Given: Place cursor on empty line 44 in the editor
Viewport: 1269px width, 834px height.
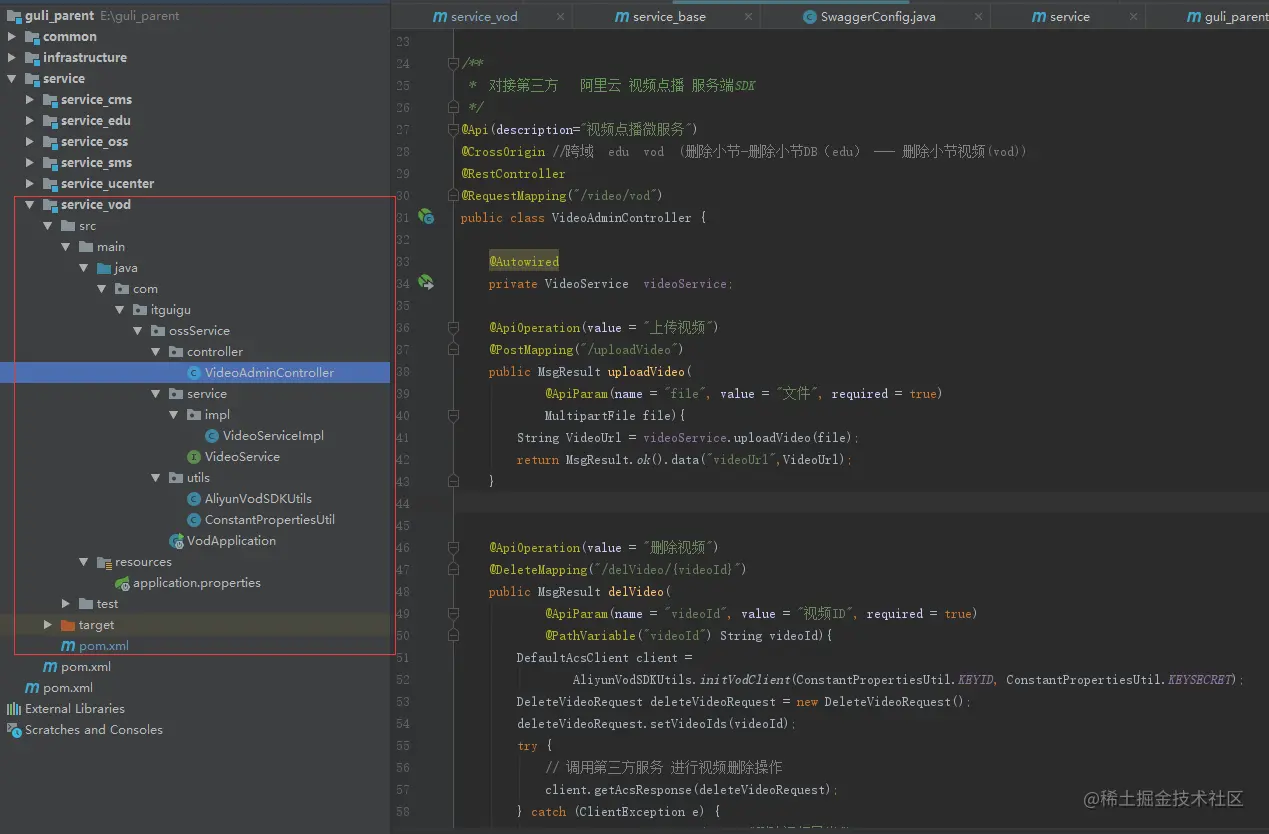Looking at the screenshot, I should tap(860, 503).
